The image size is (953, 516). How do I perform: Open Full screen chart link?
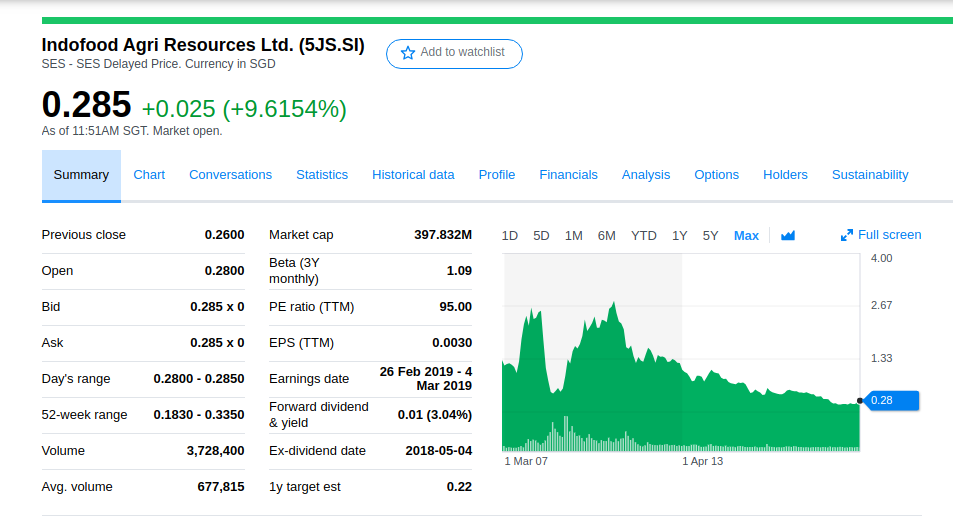tap(881, 235)
